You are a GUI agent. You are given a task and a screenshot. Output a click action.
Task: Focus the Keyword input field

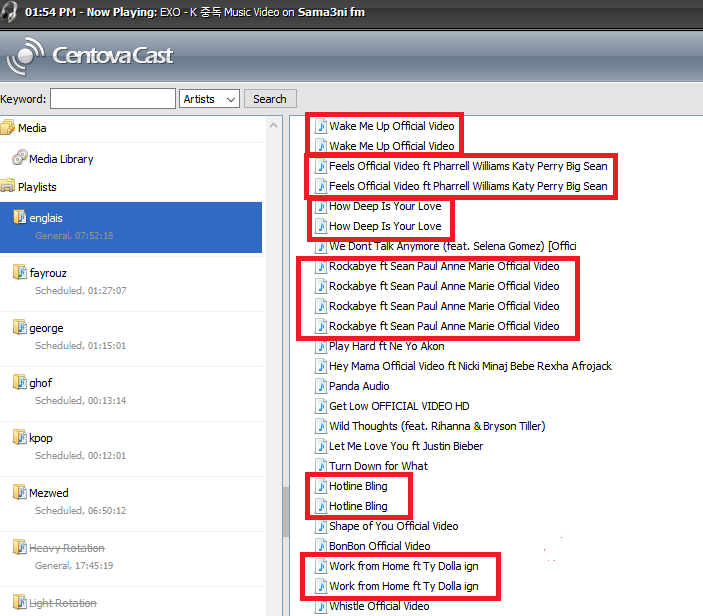pyautogui.click(x=113, y=99)
